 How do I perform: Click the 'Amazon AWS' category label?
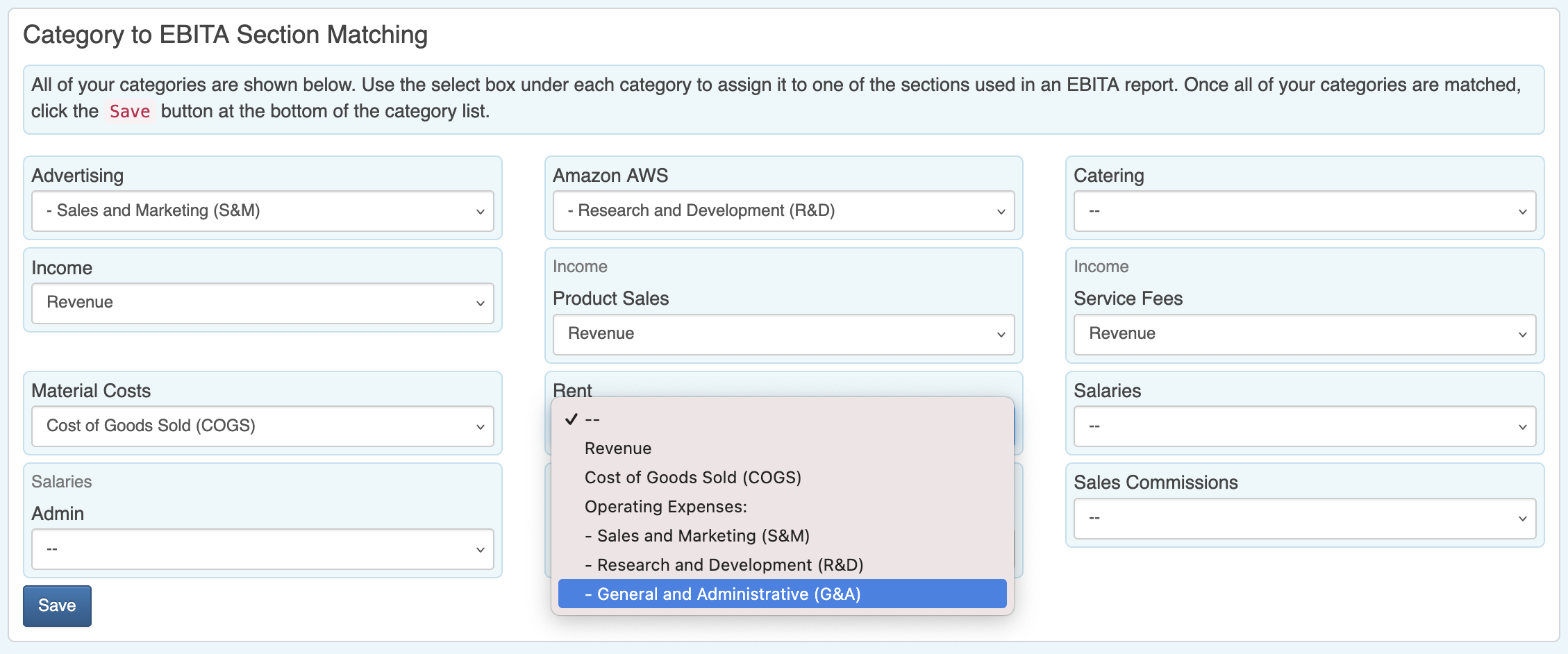click(610, 176)
